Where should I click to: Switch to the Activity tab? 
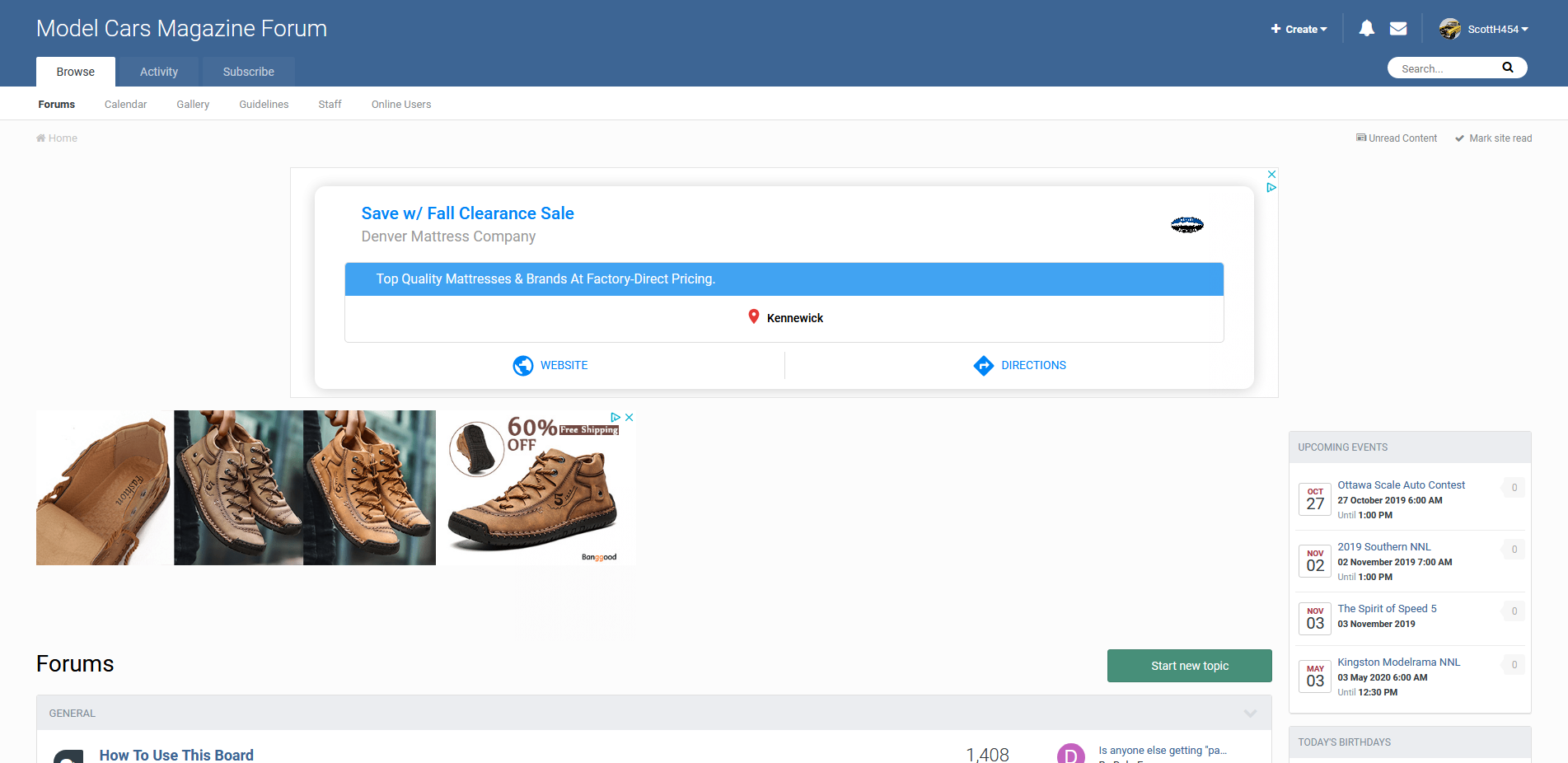[159, 72]
